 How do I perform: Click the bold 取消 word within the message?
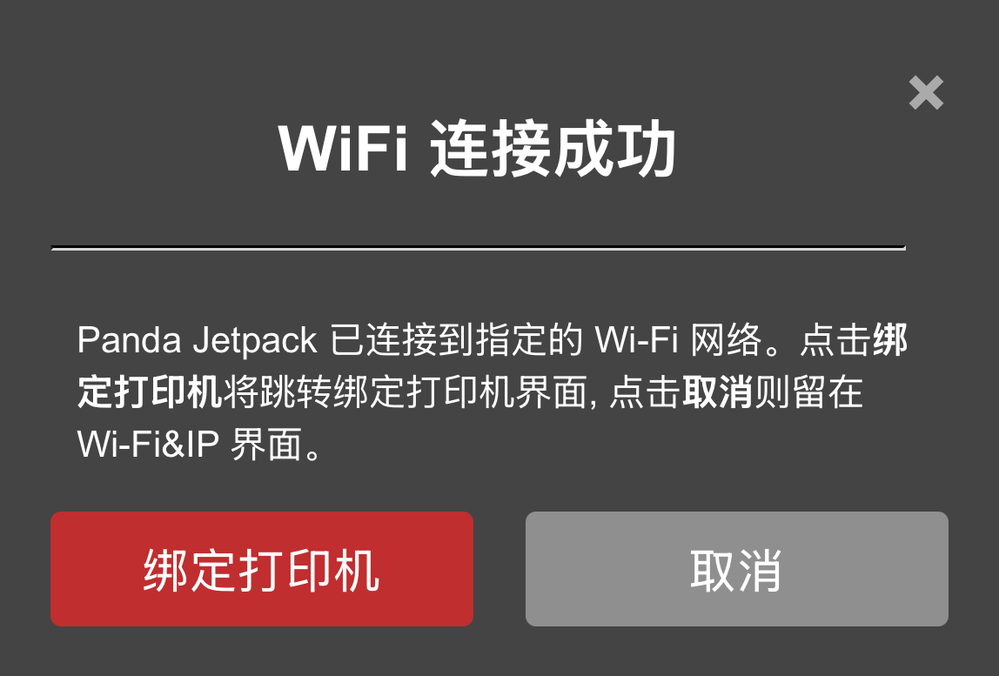point(717,392)
